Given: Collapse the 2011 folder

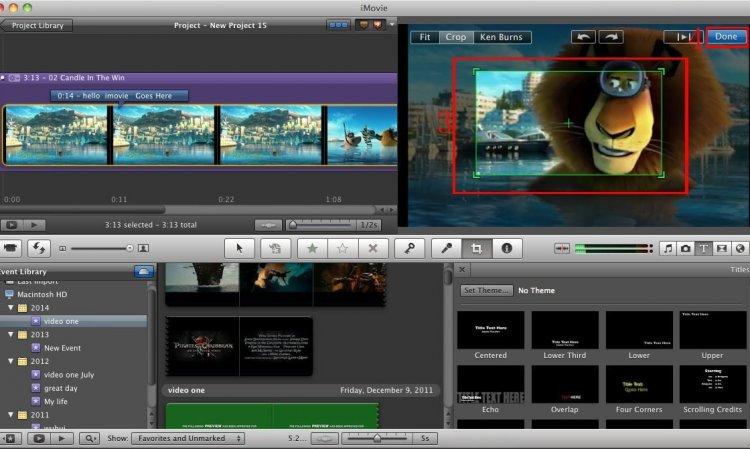Looking at the screenshot, I should [x=11, y=415].
